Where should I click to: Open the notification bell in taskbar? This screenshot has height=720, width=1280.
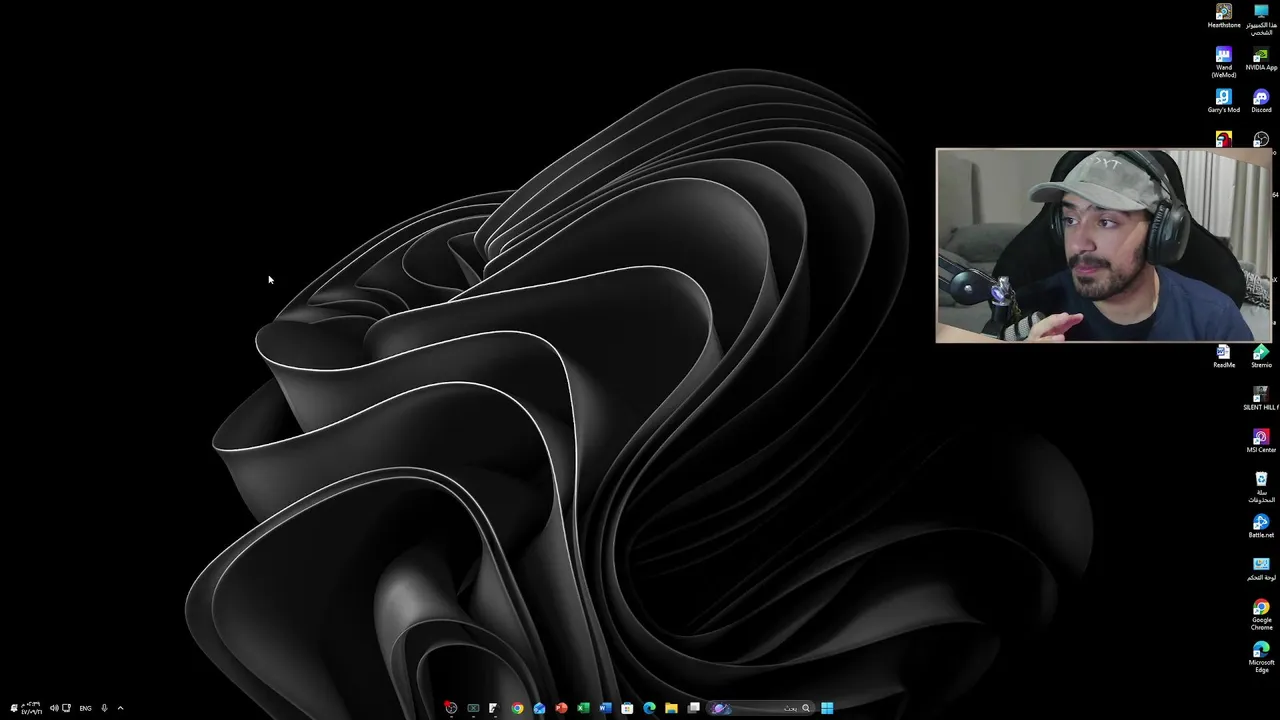pos(13,708)
